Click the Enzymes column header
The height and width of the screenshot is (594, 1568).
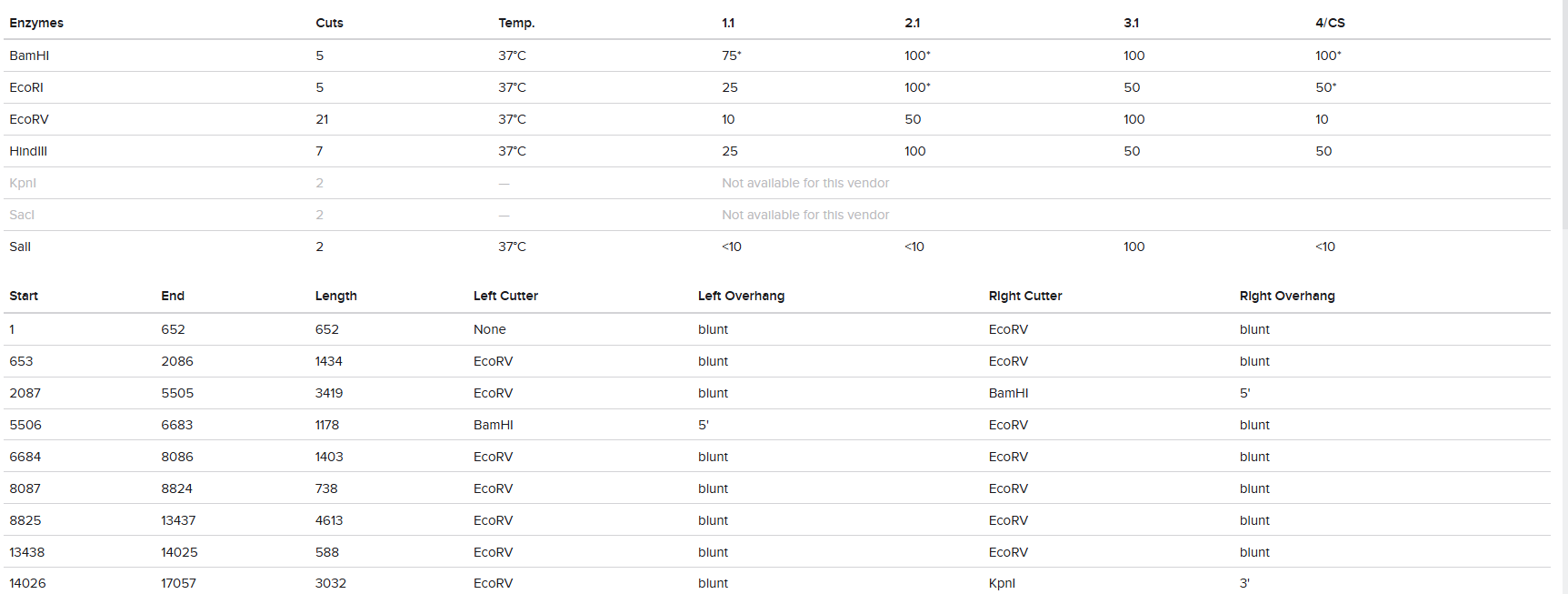[36, 23]
